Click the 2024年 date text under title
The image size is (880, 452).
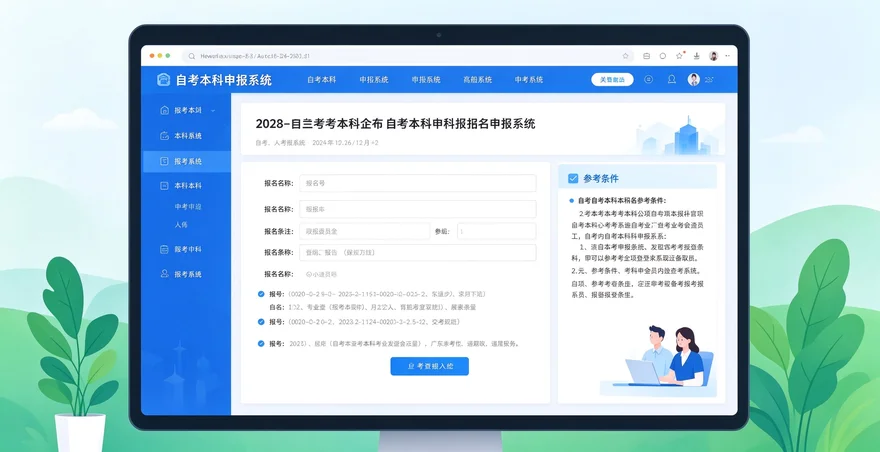pos(345,143)
